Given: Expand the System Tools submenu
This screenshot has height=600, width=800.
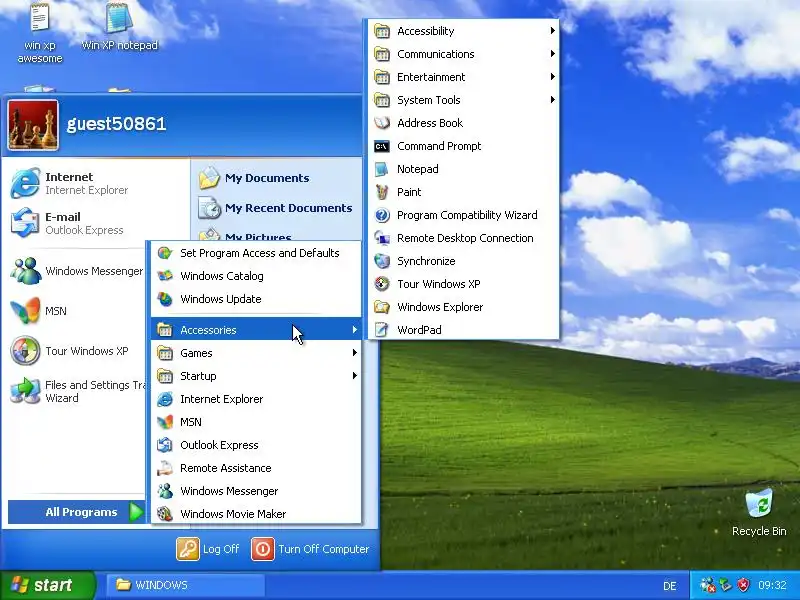Looking at the screenshot, I should pos(464,100).
